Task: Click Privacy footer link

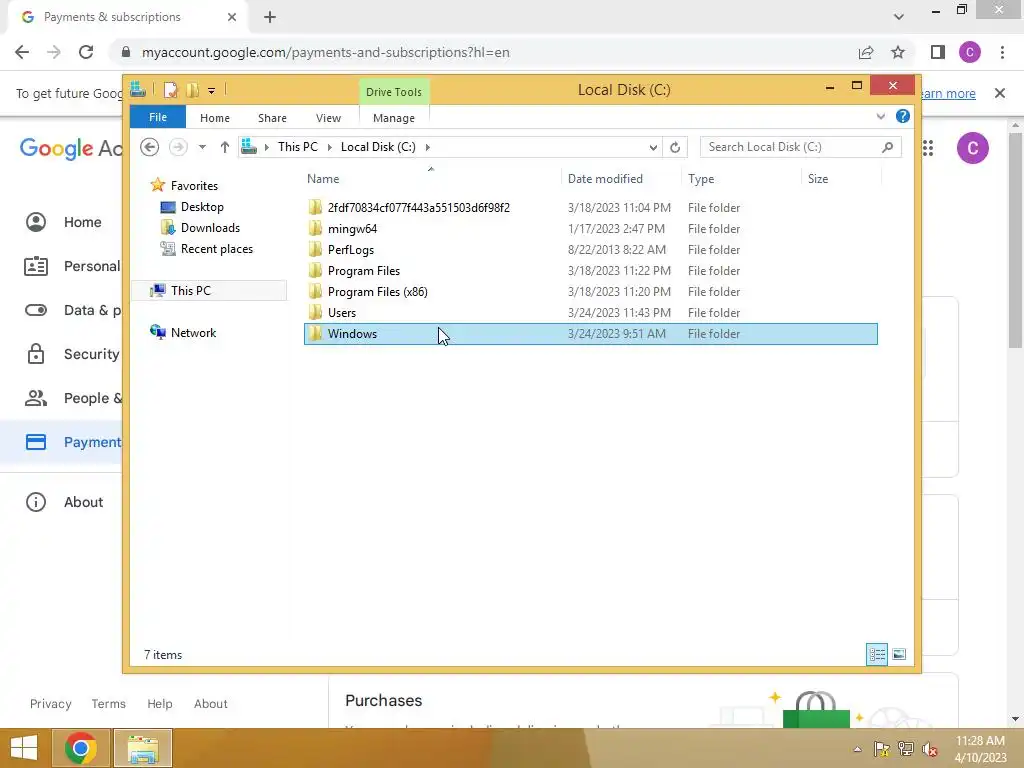Action: tap(50, 703)
